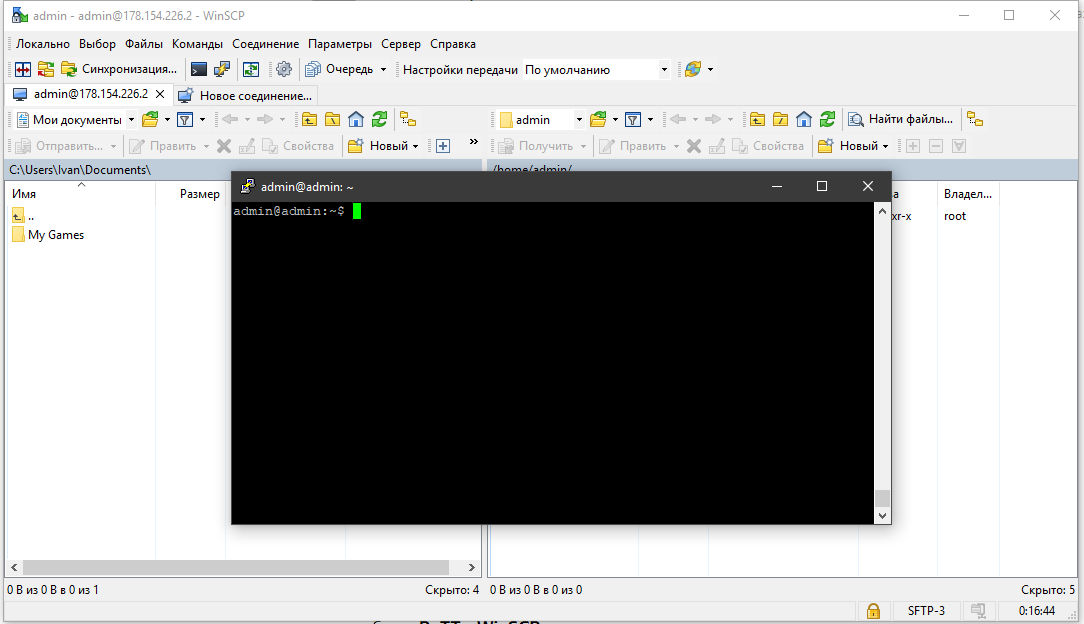1084x624 pixels.
Task: Open the Новое соединение... tab
Action: click(245, 95)
